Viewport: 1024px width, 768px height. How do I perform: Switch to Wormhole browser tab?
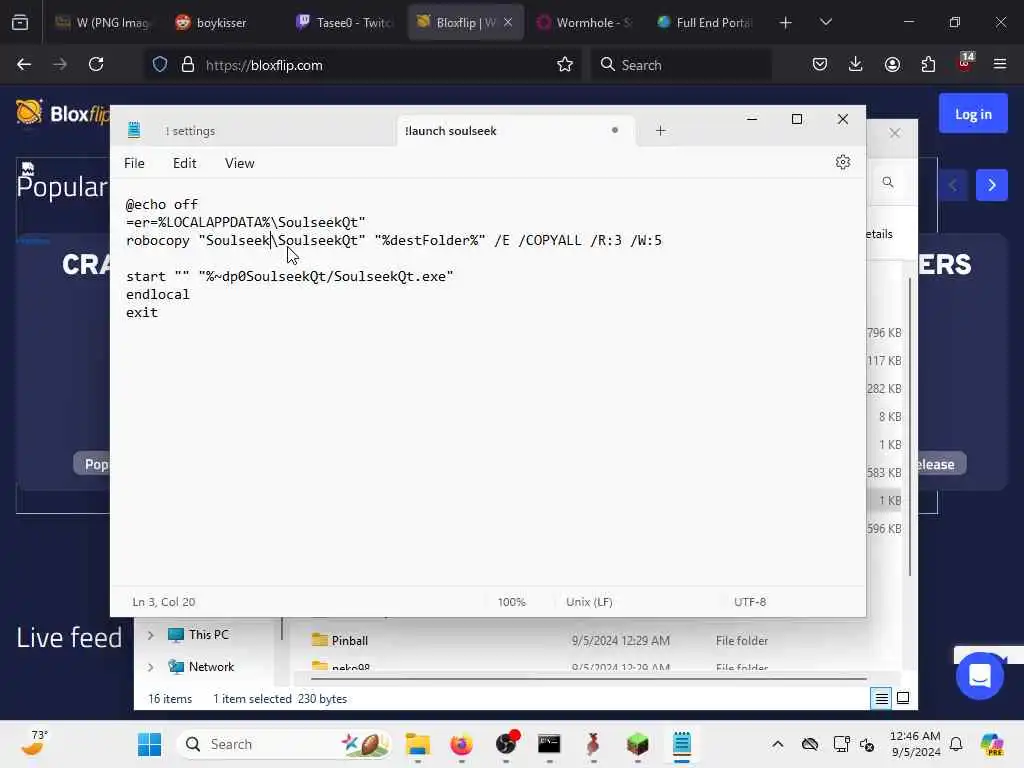[585, 23]
